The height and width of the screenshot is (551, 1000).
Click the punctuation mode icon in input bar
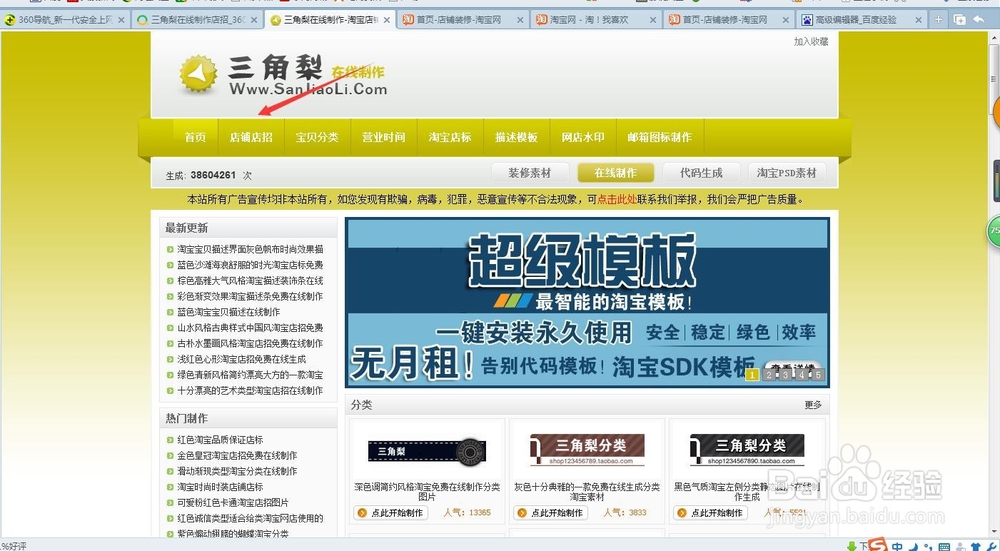pyautogui.click(x=928, y=547)
